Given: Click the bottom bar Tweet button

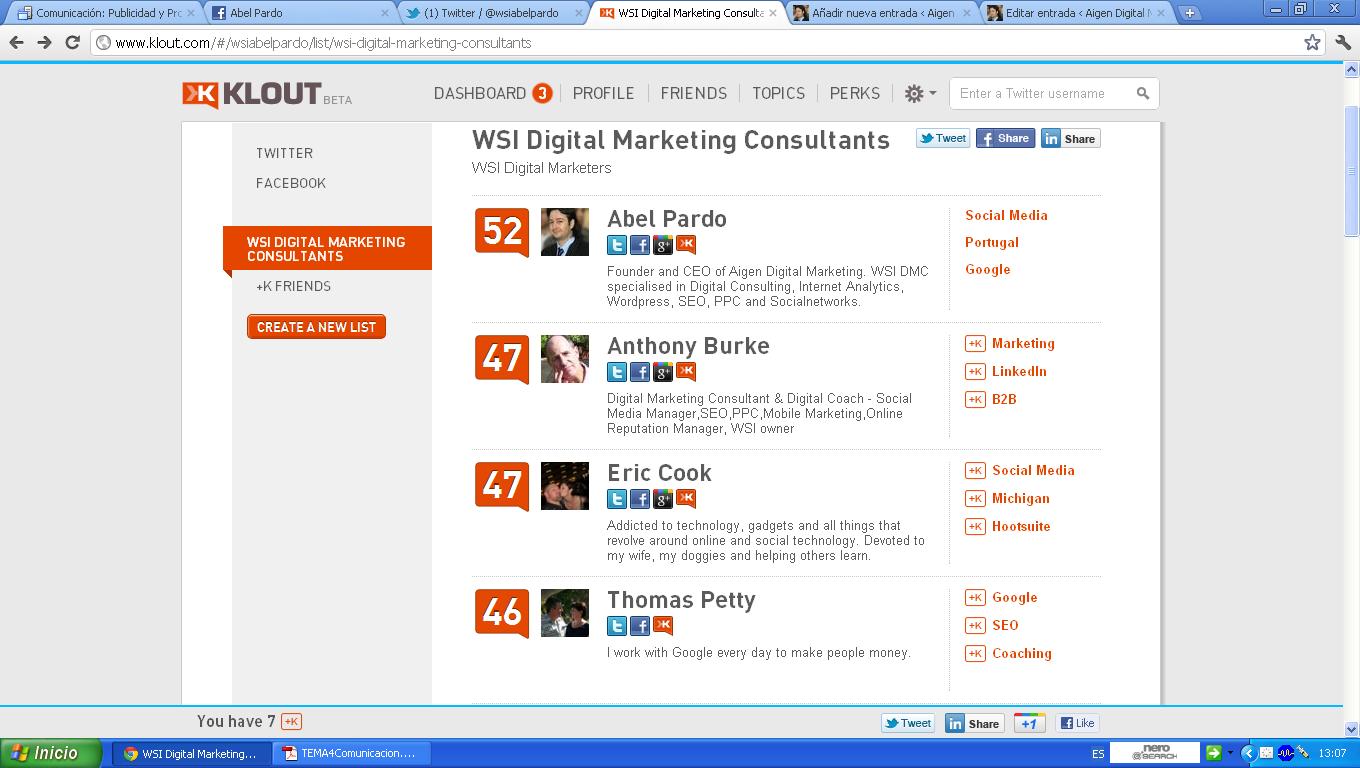Looking at the screenshot, I should (908, 723).
